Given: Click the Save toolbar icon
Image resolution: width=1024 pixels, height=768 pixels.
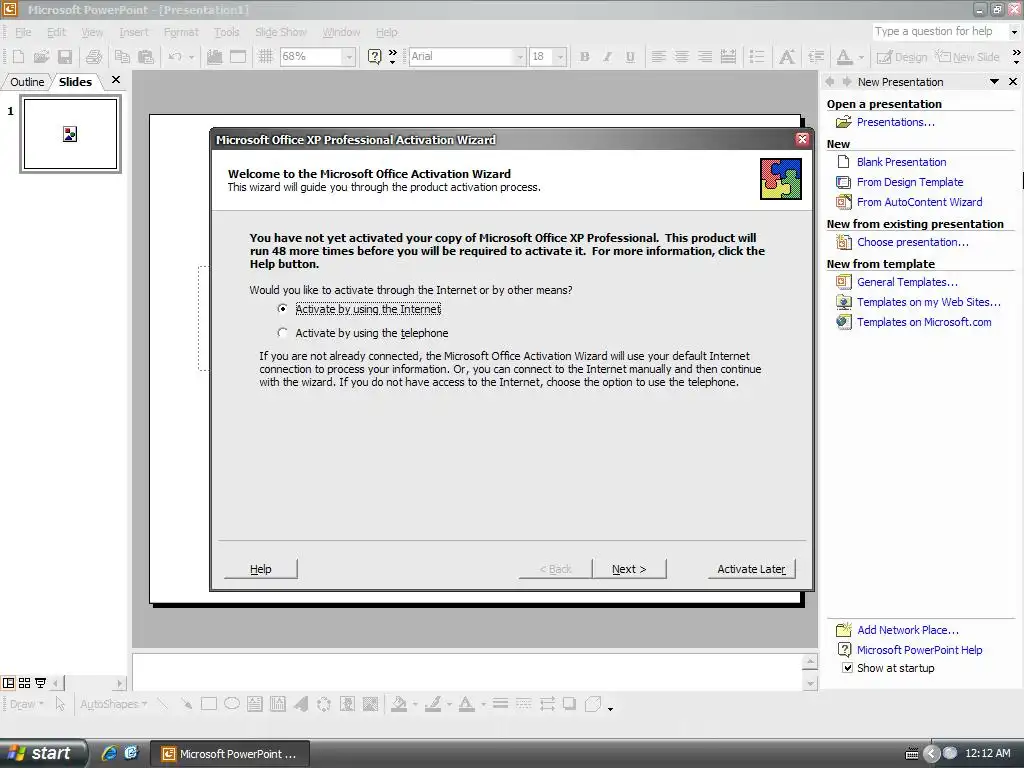Looking at the screenshot, I should (65, 57).
